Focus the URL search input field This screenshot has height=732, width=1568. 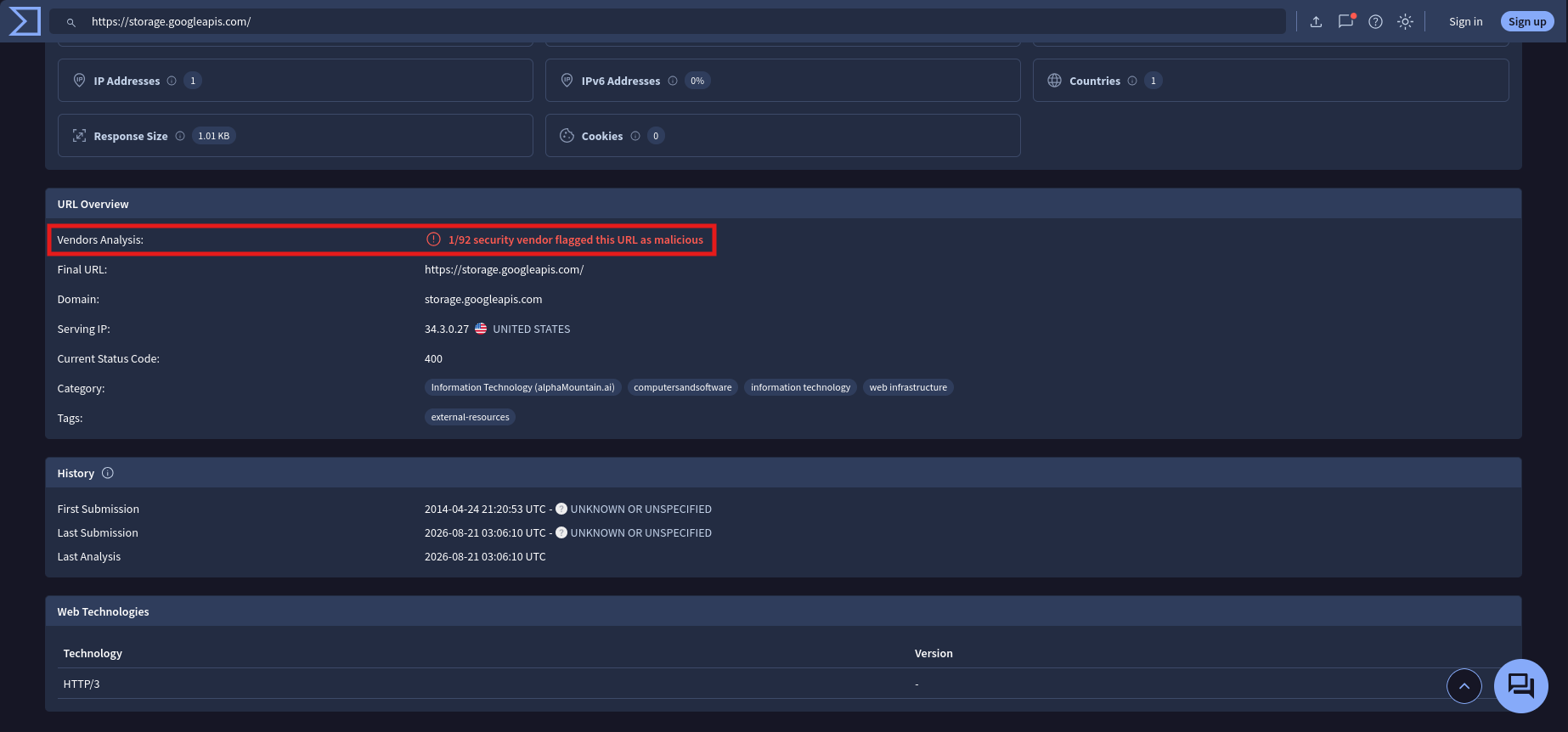(x=667, y=22)
